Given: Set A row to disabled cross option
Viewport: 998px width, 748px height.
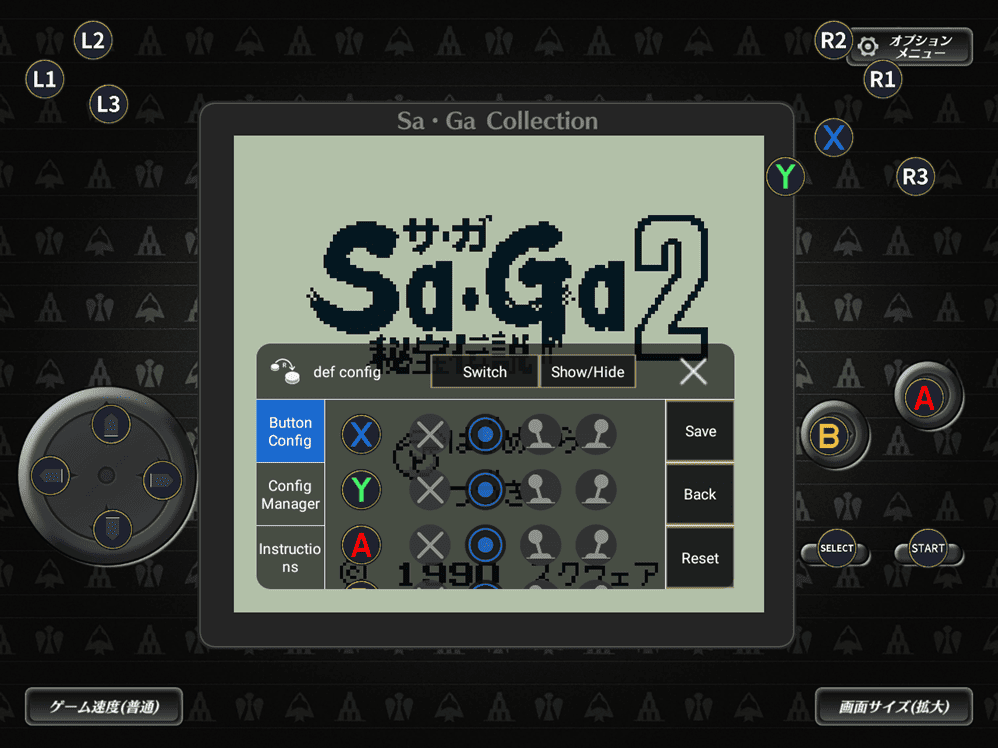Looking at the screenshot, I should point(430,546).
